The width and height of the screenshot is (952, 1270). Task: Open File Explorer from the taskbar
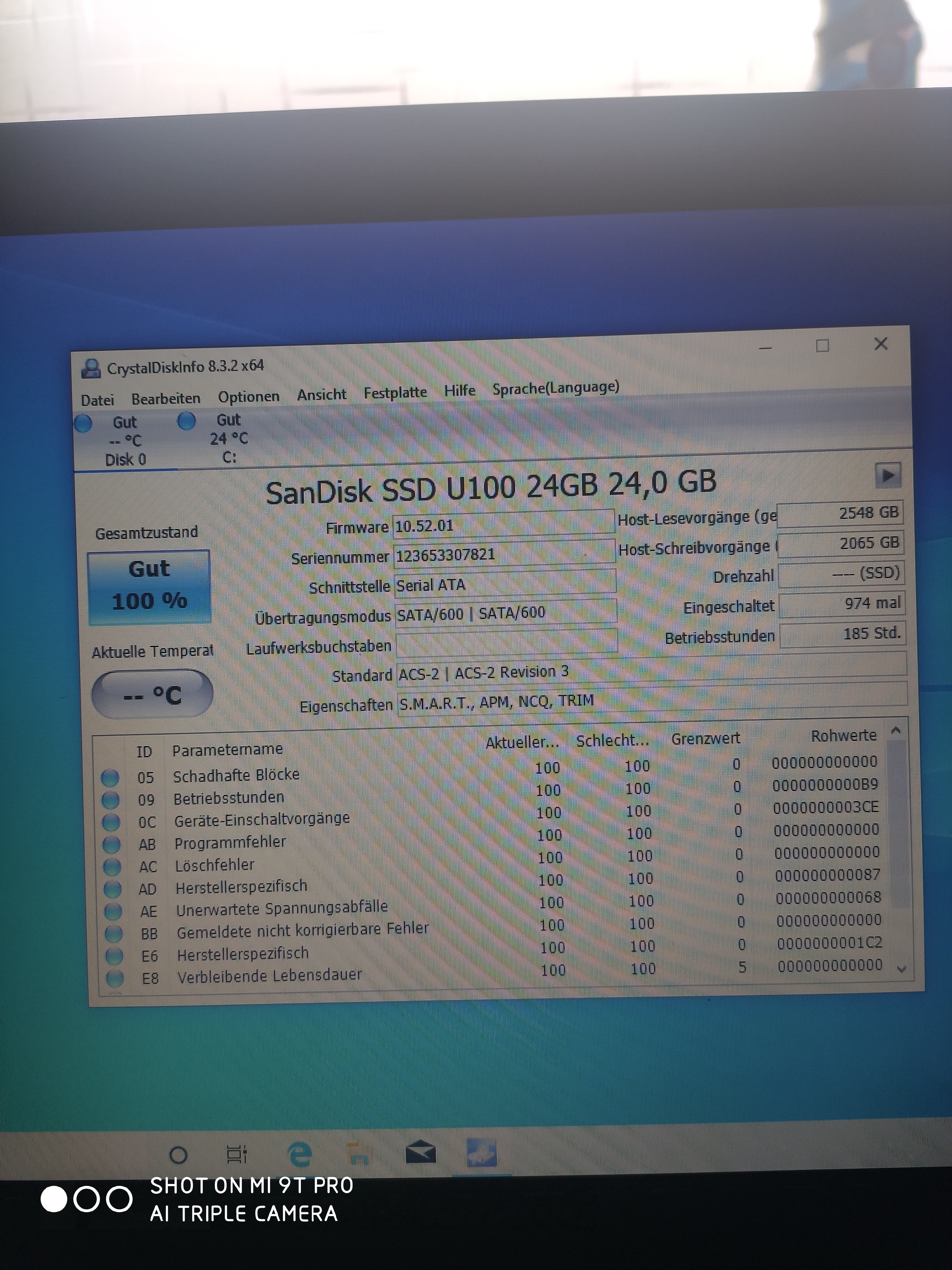pyautogui.click(x=359, y=1153)
